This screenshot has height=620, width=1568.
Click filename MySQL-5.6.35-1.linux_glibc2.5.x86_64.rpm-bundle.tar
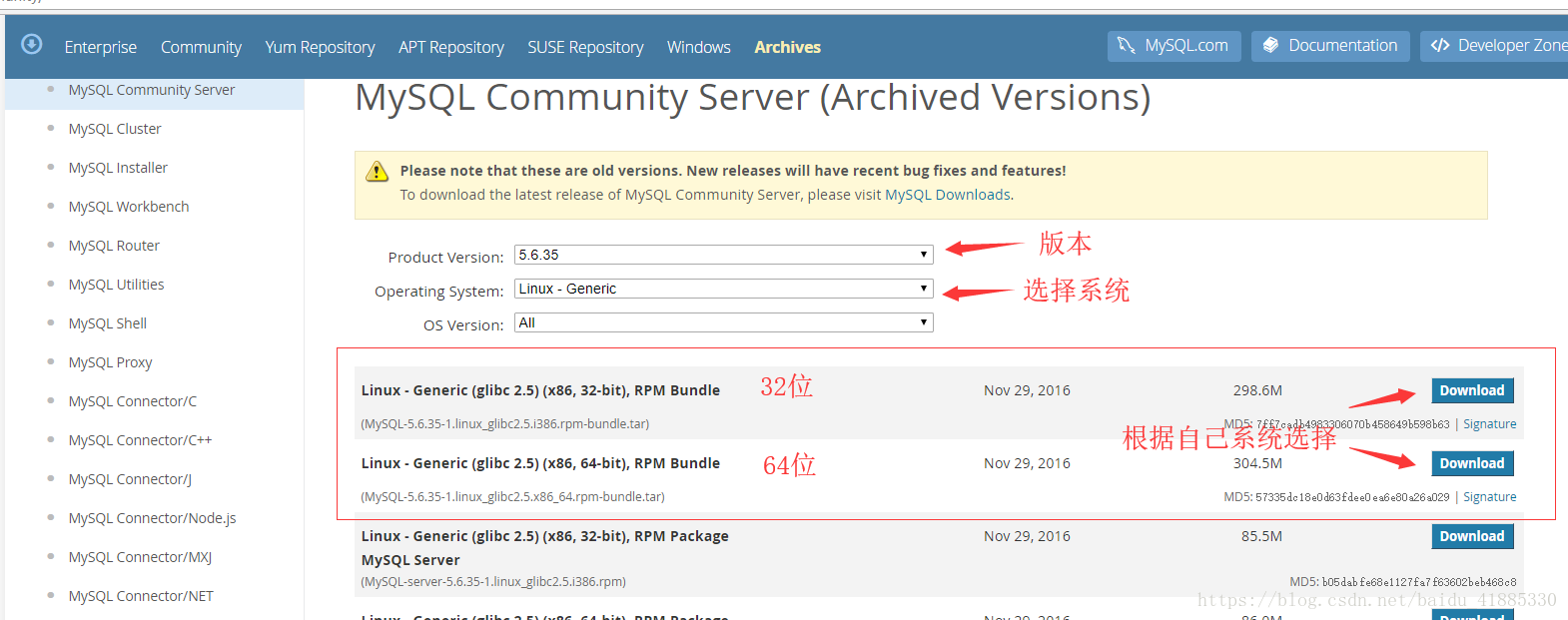click(512, 497)
